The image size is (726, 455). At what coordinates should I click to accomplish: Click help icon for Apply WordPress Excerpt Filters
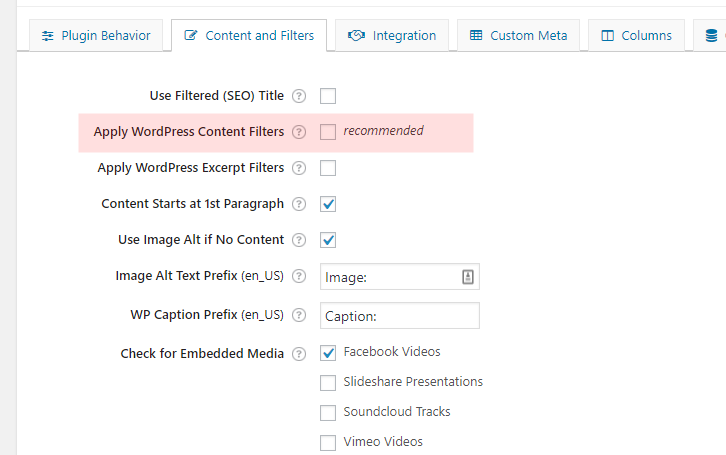tap(298, 168)
